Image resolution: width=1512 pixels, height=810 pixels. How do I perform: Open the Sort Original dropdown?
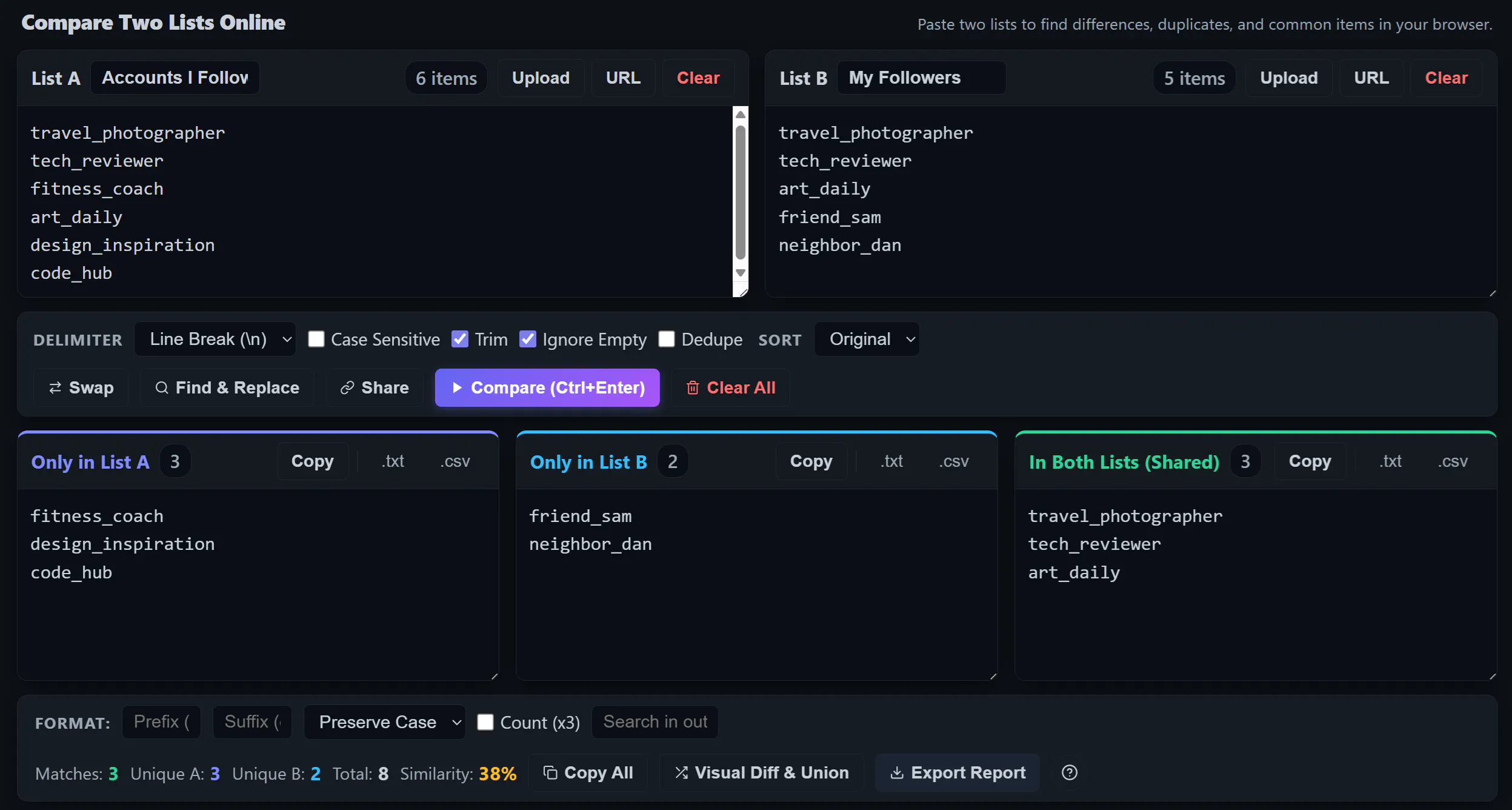point(867,339)
